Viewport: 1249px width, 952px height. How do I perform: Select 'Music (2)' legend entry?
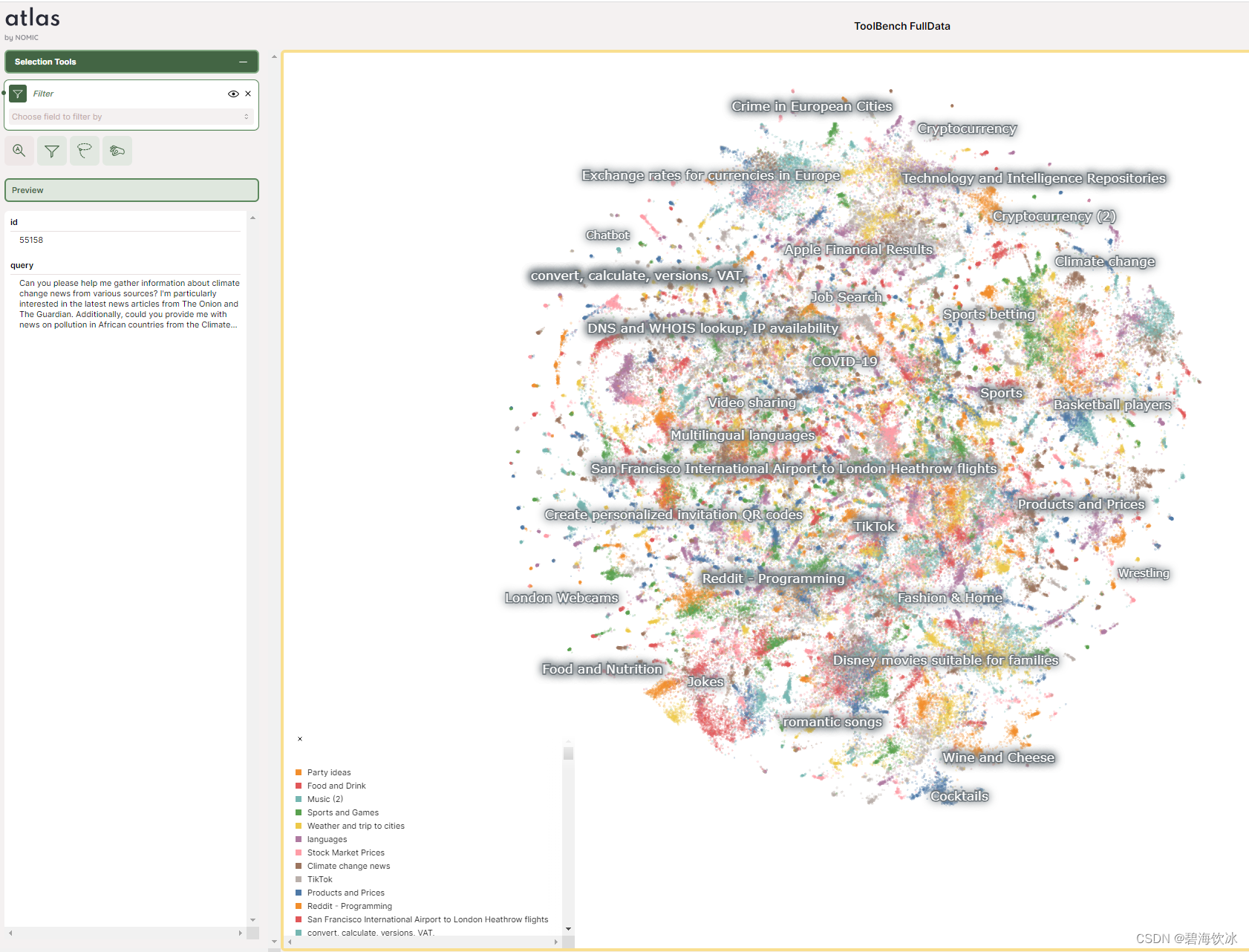click(325, 799)
